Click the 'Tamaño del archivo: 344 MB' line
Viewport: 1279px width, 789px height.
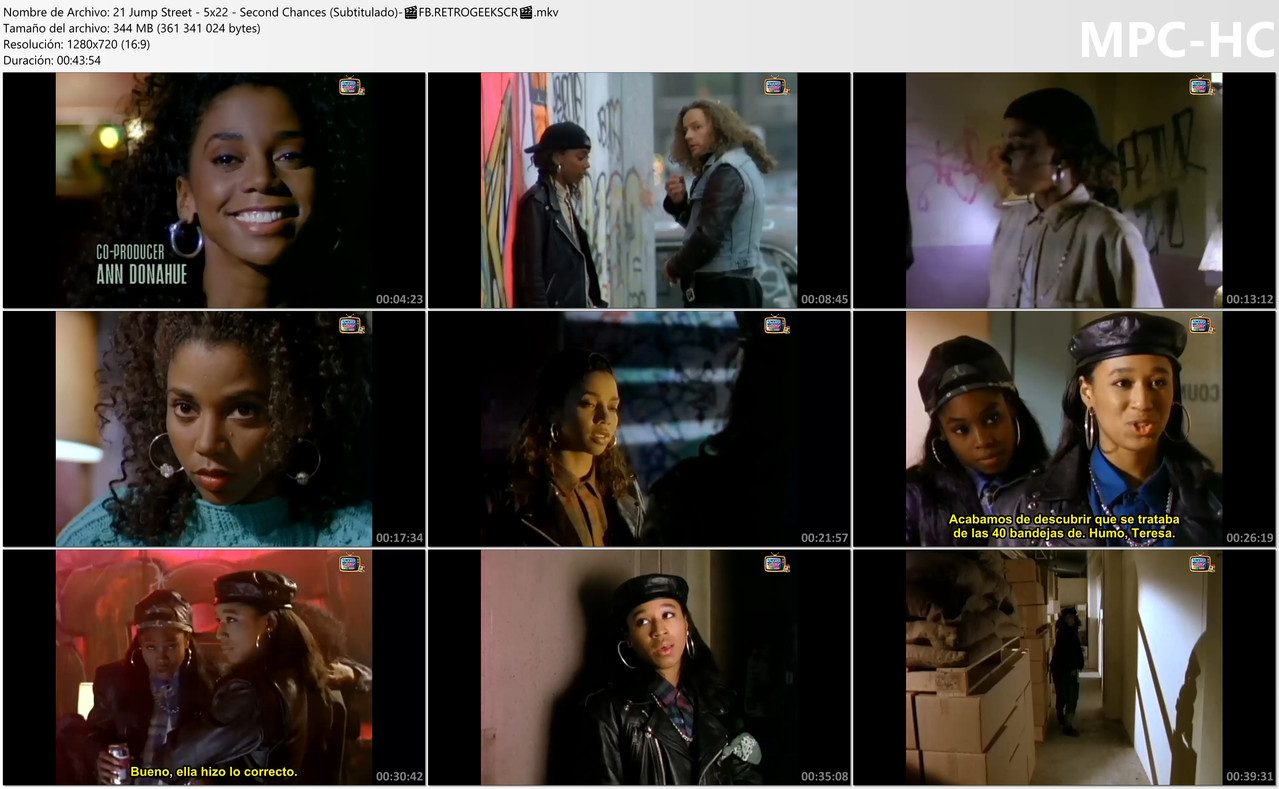[132, 28]
